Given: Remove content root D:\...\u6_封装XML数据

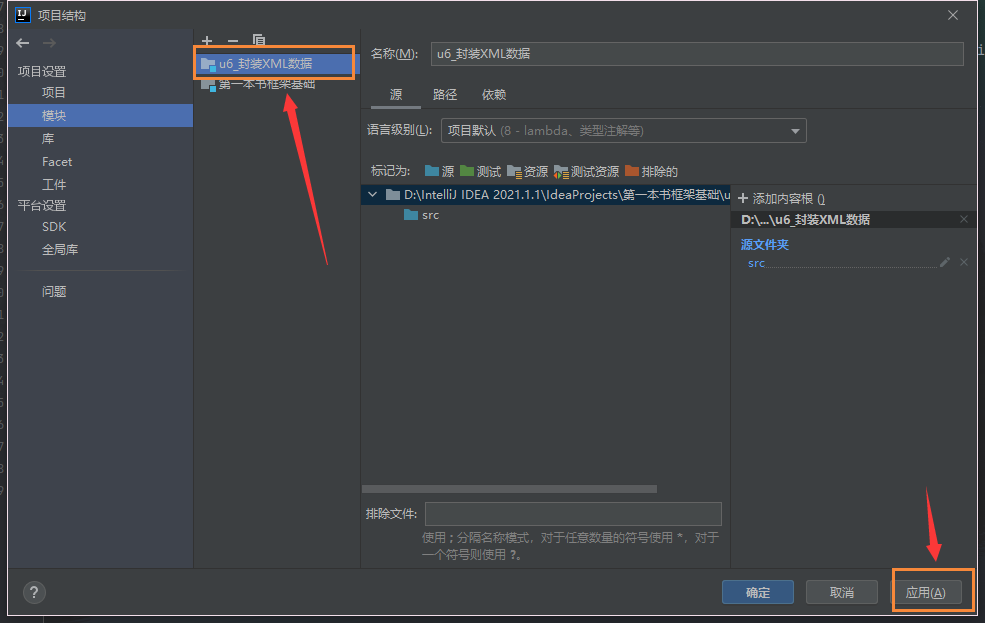Looking at the screenshot, I should [964, 219].
